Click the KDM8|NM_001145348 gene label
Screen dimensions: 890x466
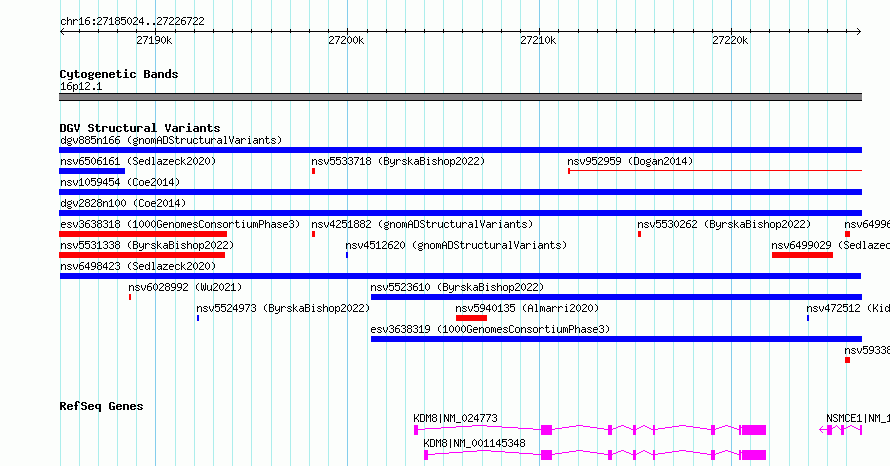(475, 443)
